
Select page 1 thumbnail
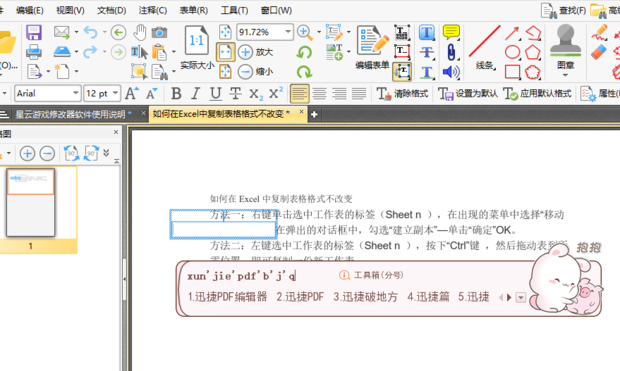point(30,203)
